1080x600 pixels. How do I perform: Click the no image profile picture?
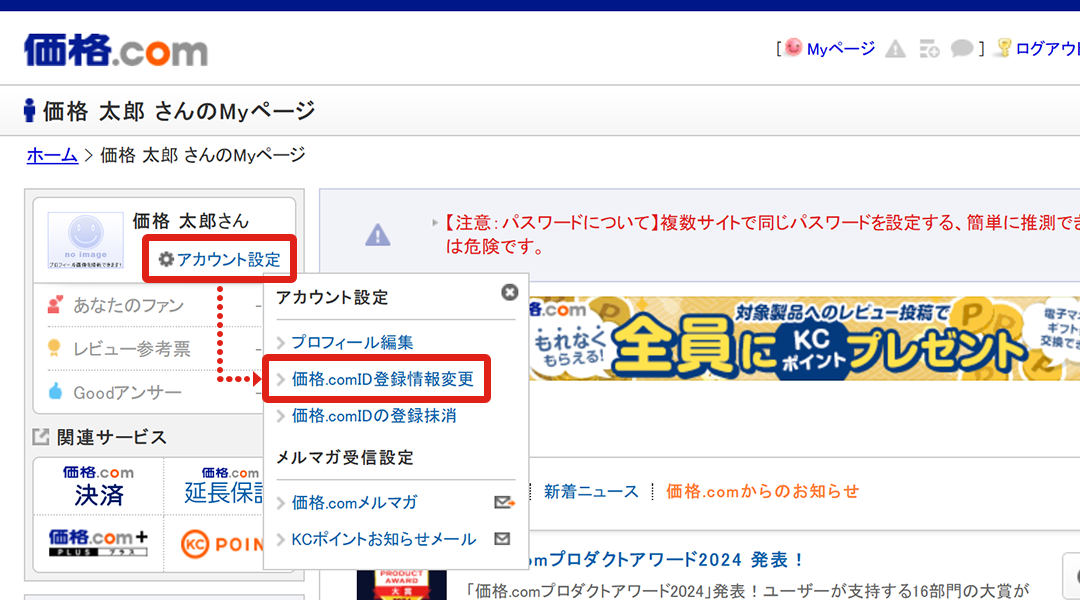[85, 240]
